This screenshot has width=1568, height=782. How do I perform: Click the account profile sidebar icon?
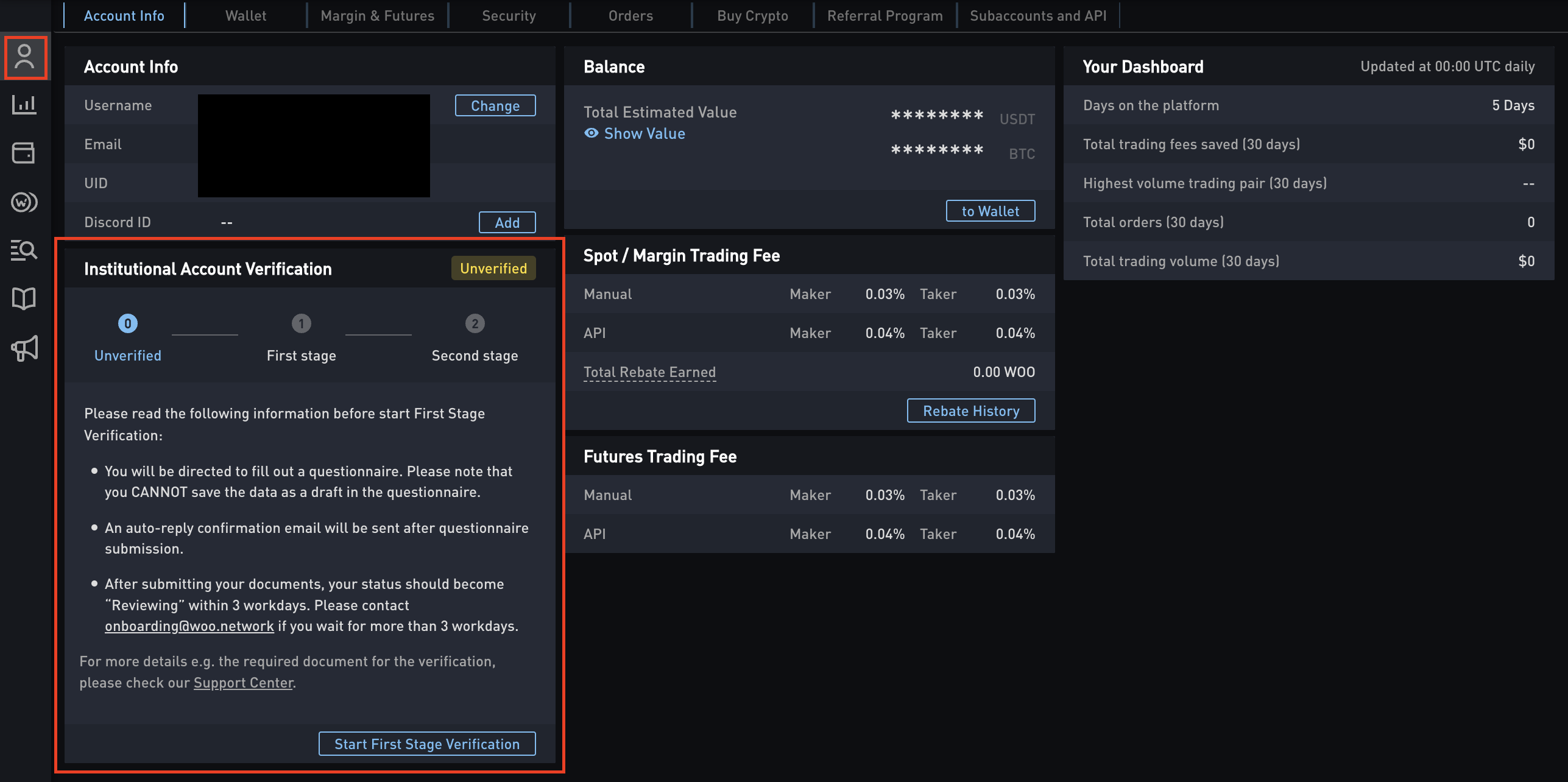(25, 58)
